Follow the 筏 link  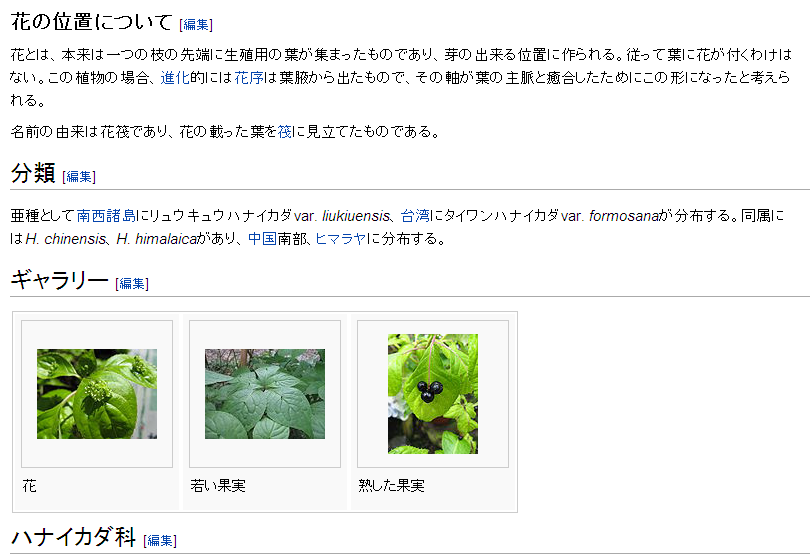(x=285, y=132)
